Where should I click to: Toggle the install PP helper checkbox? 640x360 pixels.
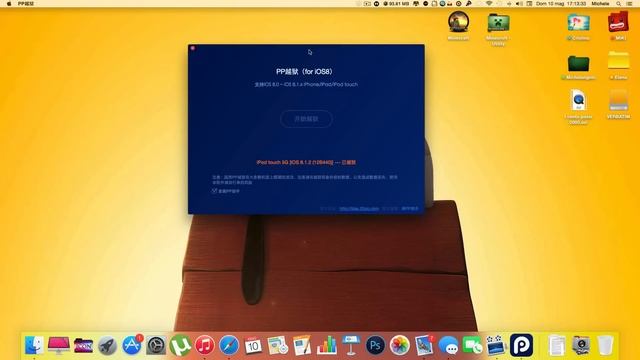214,191
